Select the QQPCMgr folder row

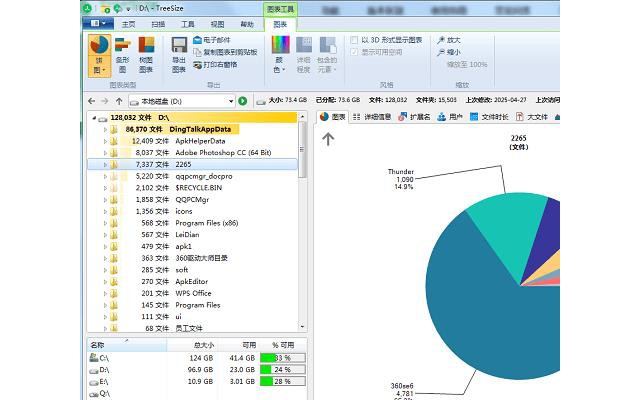pos(193,200)
